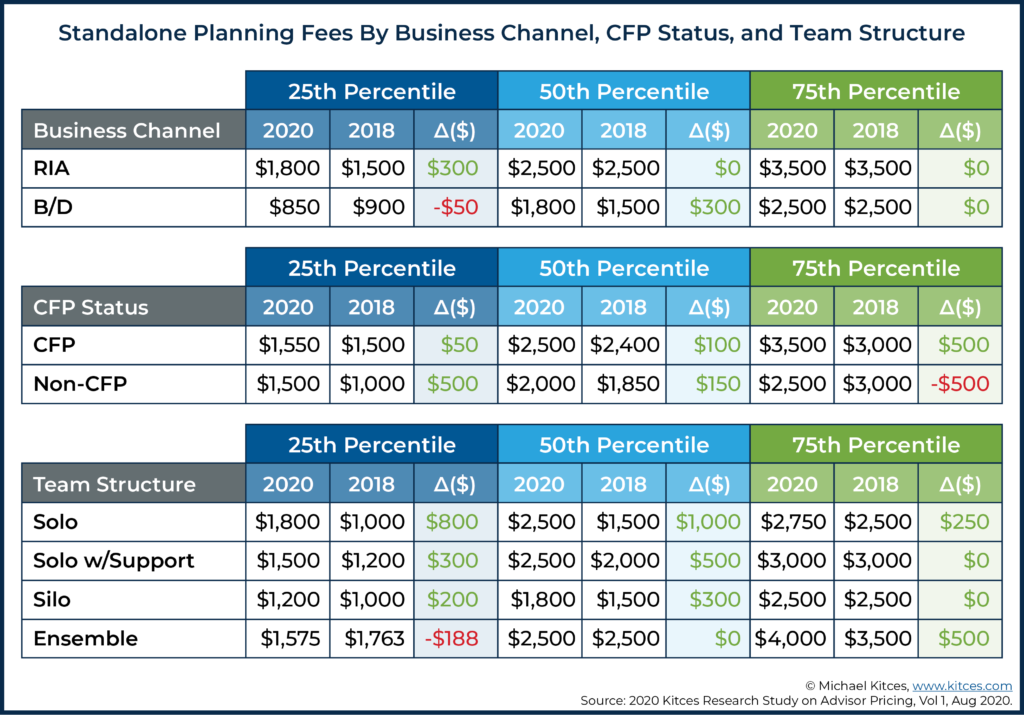Click the 50th Percentile header in Team Structure table

click(624, 445)
